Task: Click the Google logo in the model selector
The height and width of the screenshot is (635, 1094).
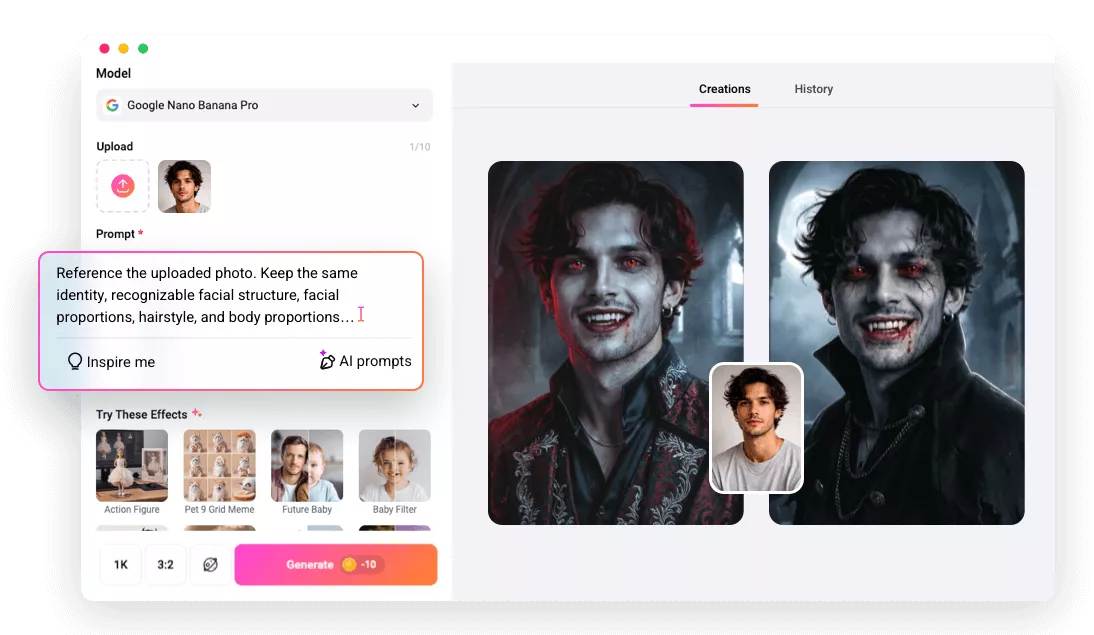Action: [x=110, y=105]
